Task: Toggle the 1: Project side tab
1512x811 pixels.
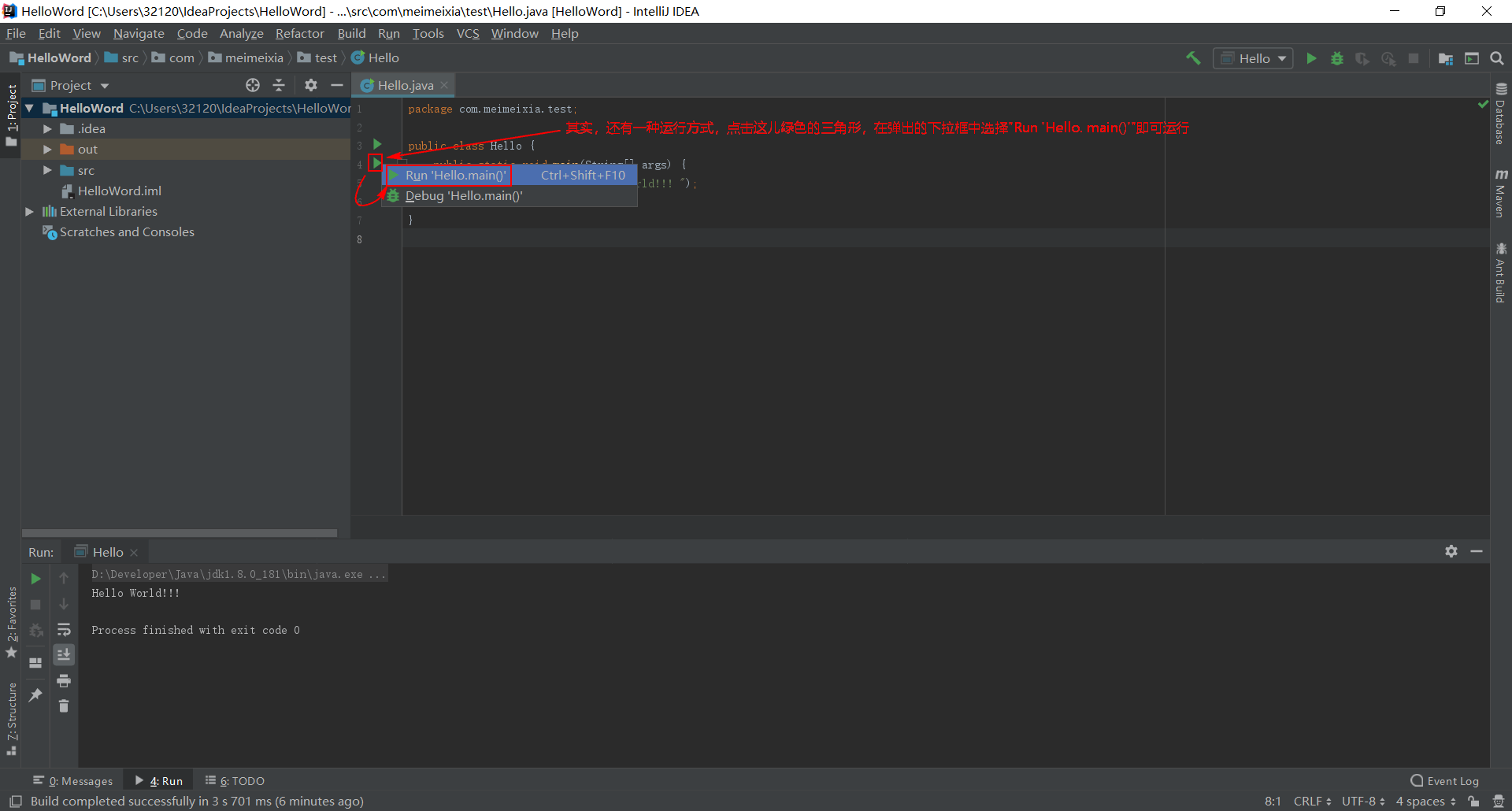Action: point(11,115)
